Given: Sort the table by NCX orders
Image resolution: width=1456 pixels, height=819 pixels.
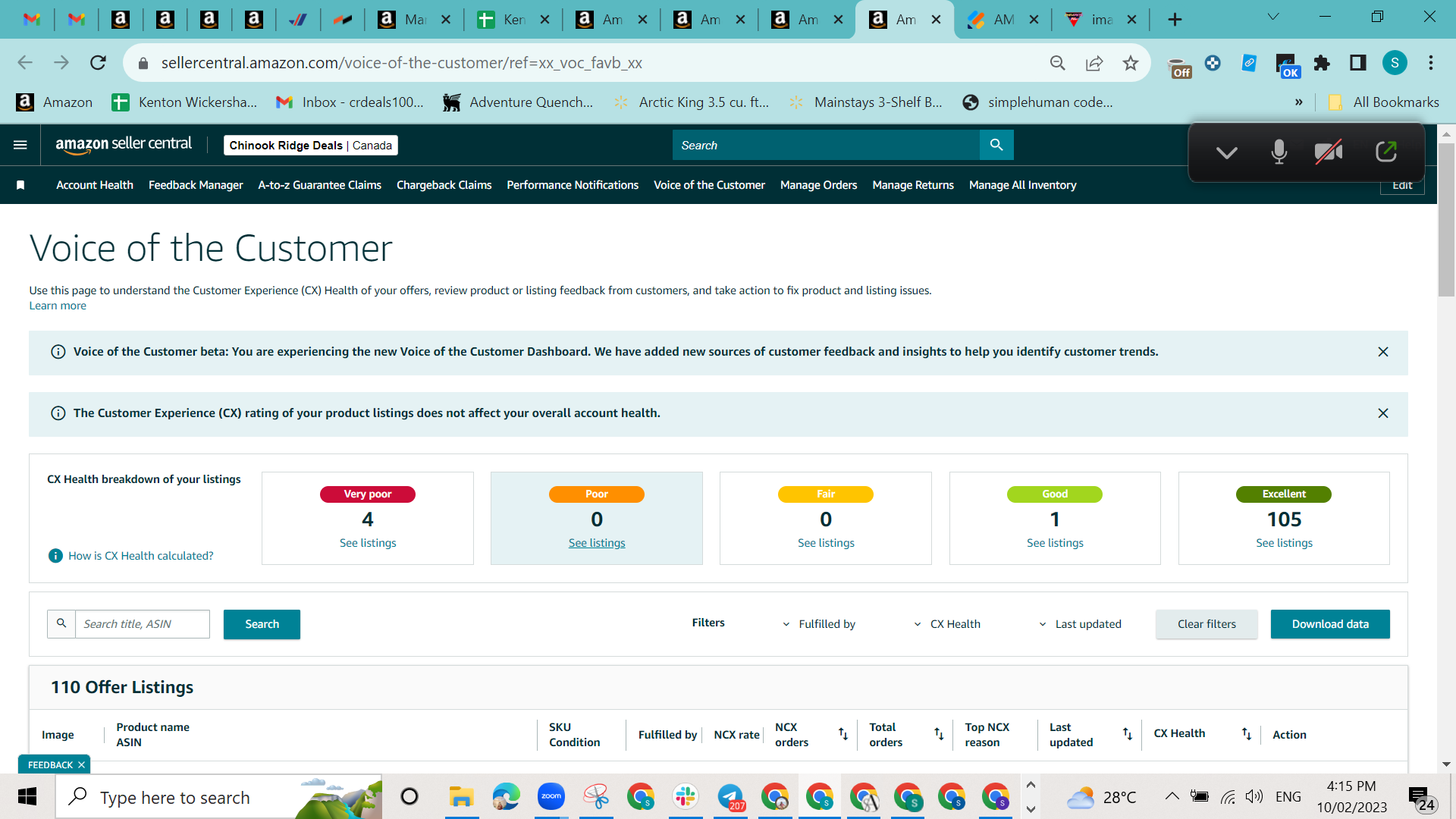Looking at the screenshot, I should click(843, 734).
